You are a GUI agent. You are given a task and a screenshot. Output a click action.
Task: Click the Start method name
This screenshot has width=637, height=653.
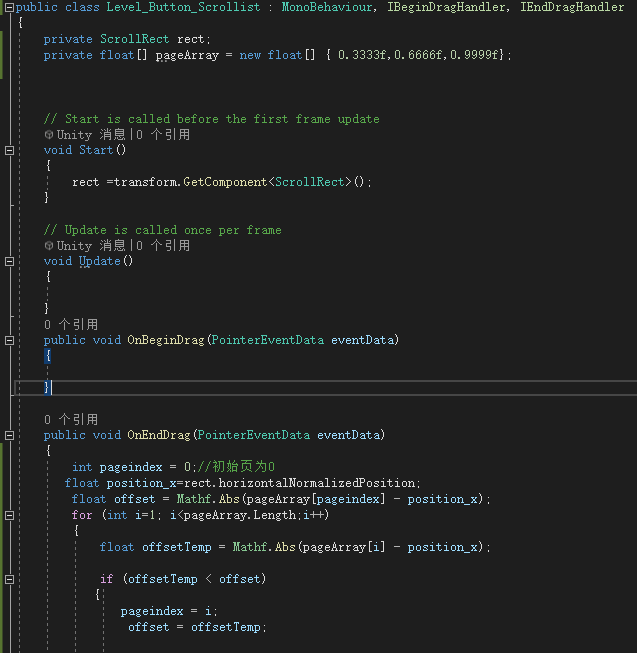pyautogui.click(x=96, y=150)
